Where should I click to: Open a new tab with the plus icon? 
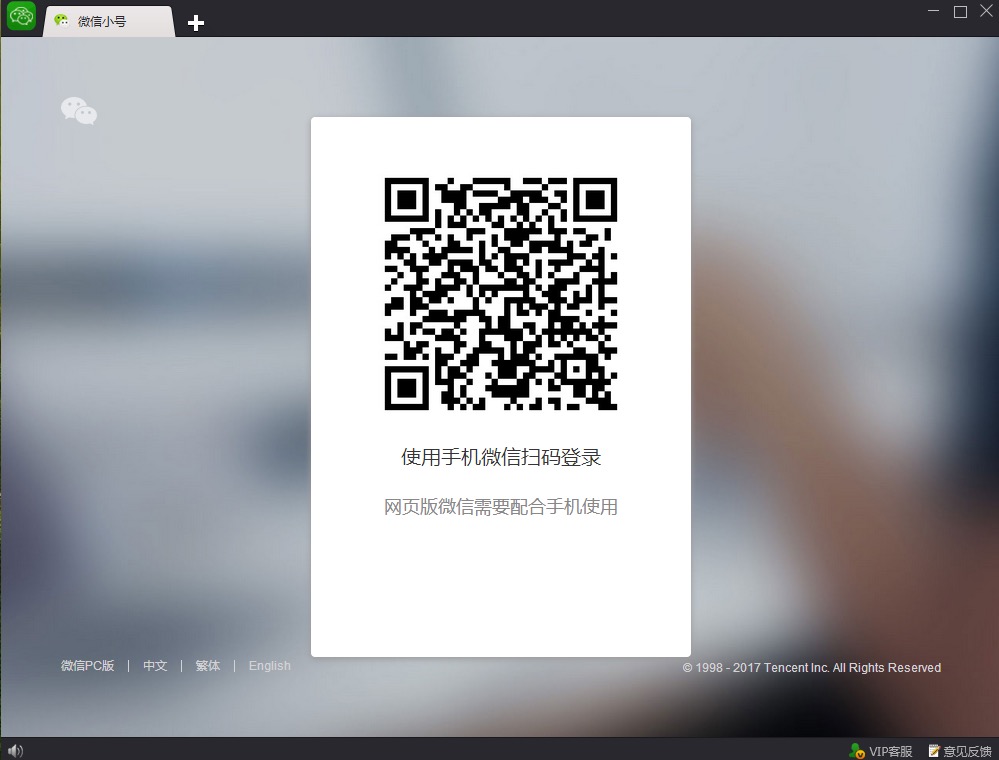tap(196, 23)
